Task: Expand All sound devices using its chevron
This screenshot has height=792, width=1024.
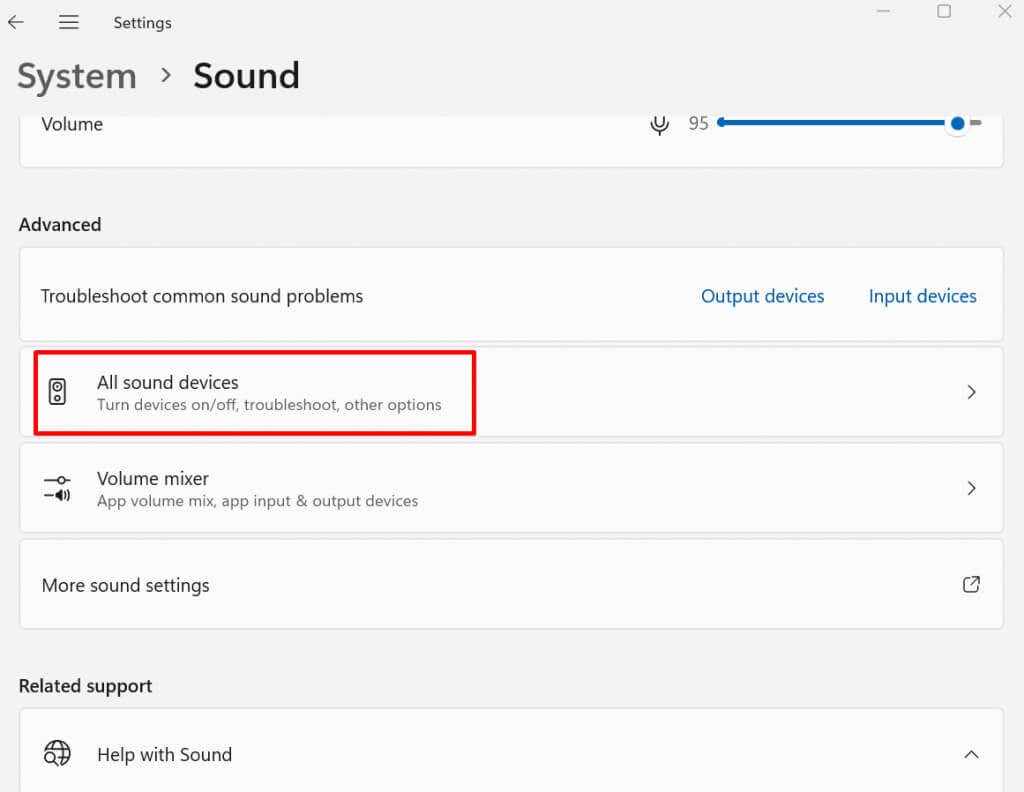Action: point(970,392)
